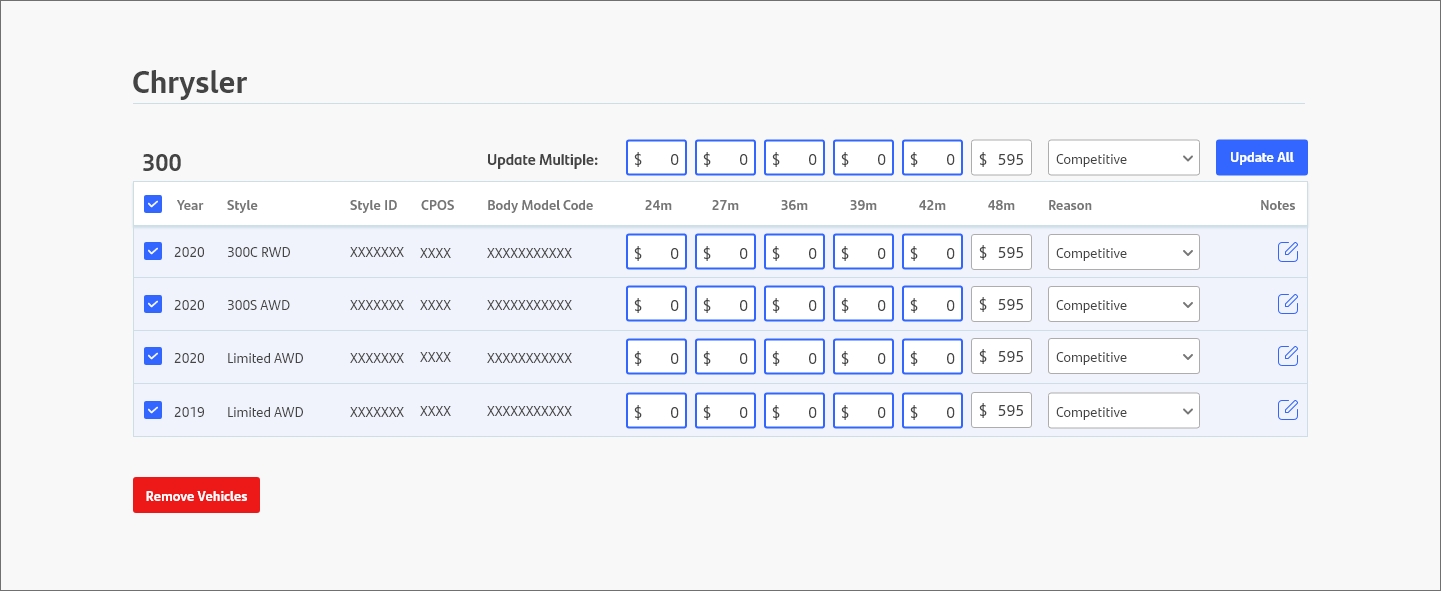Click the Update All button

point(1262,158)
